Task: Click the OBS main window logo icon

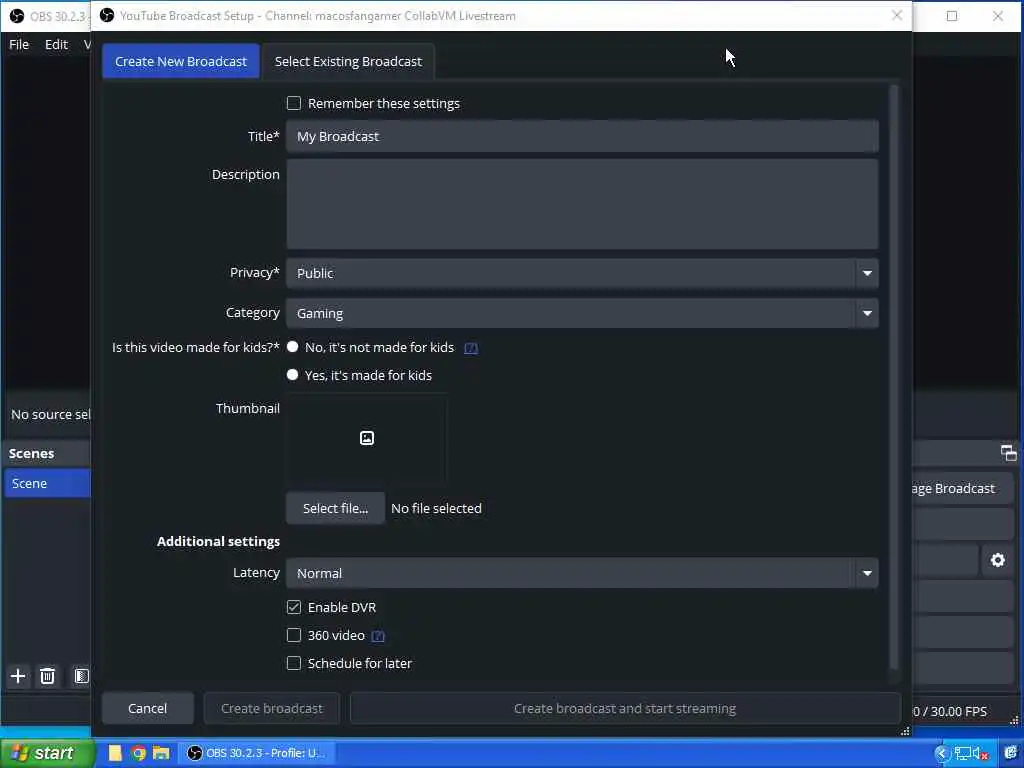Action: pyautogui.click(x=17, y=16)
